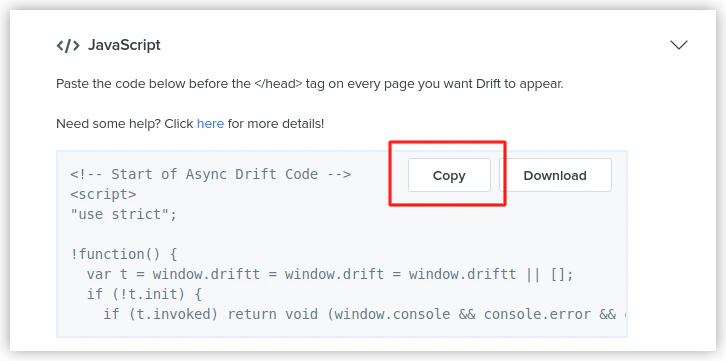Click the '"use strict";' code line
The height and width of the screenshot is (361, 726).
[124, 215]
